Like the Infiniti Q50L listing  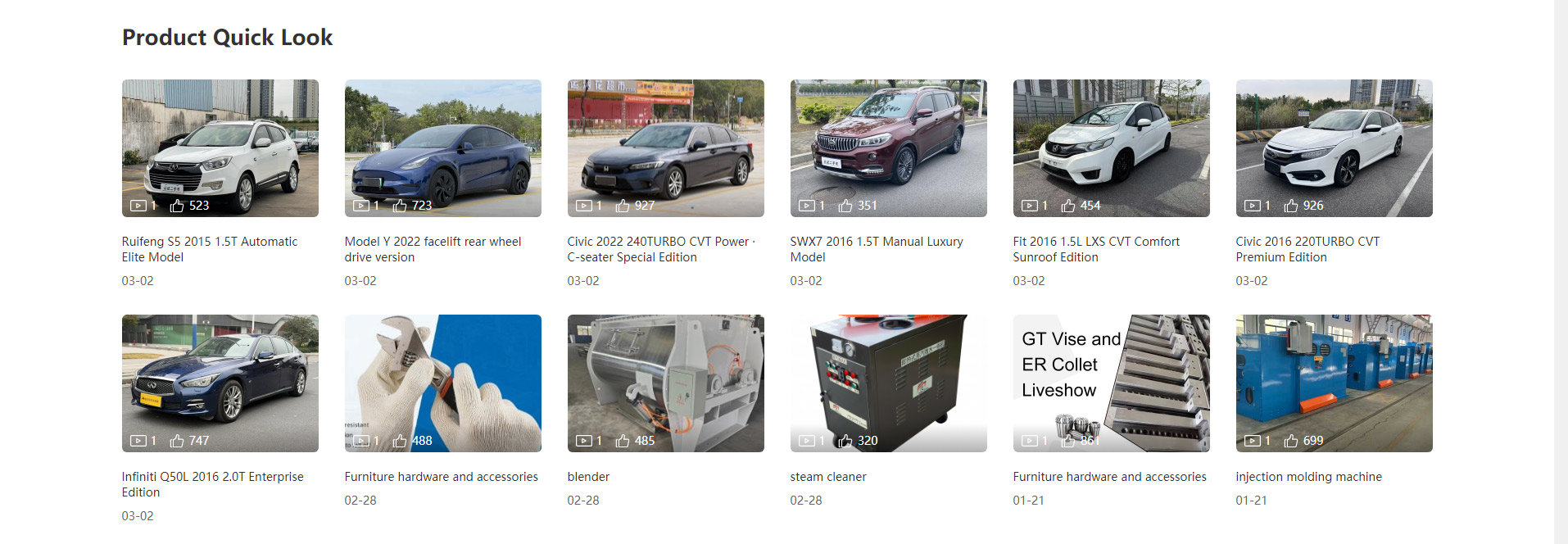point(177,441)
